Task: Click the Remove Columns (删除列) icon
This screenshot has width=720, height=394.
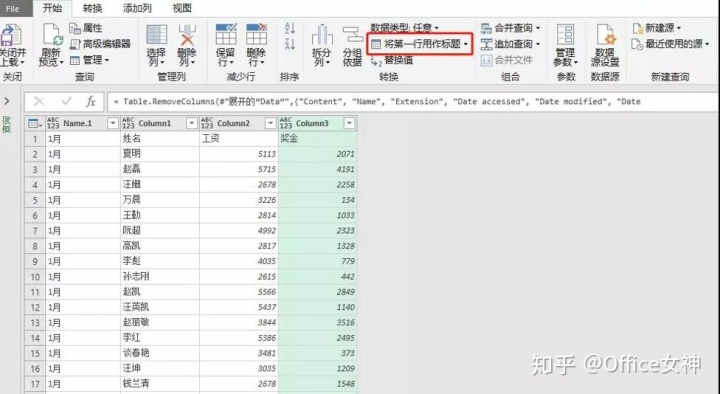Action: click(187, 35)
